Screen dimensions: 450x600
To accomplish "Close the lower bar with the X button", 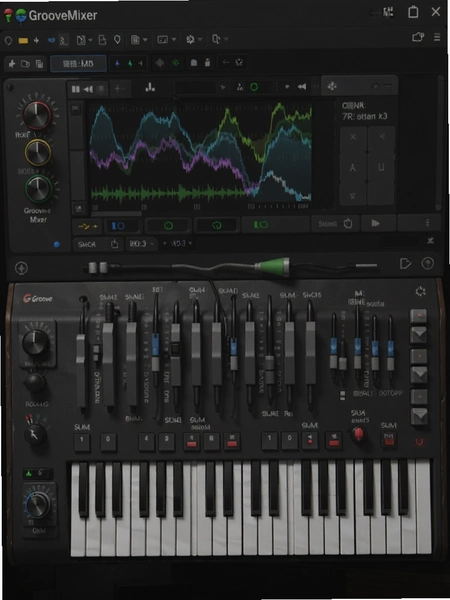I will [x=430, y=240].
